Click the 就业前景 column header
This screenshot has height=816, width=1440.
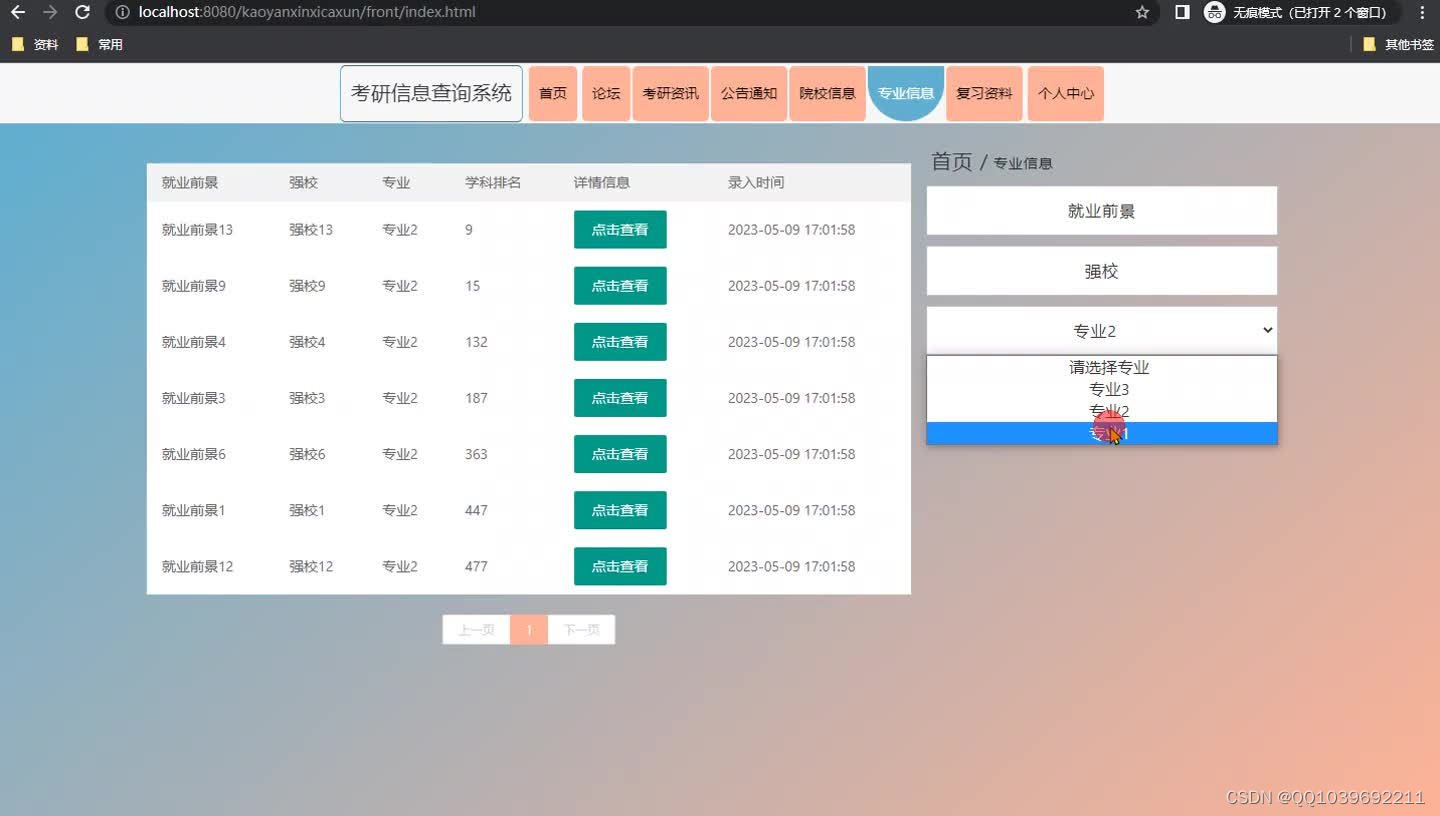click(190, 182)
